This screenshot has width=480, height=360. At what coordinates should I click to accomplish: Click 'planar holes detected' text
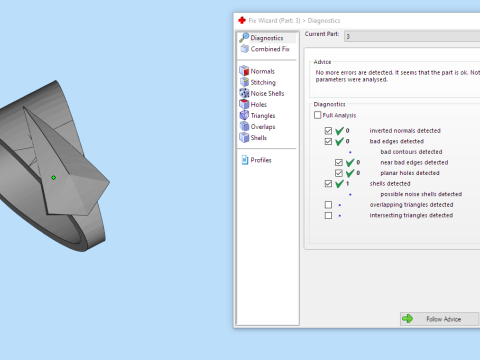coord(410,173)
